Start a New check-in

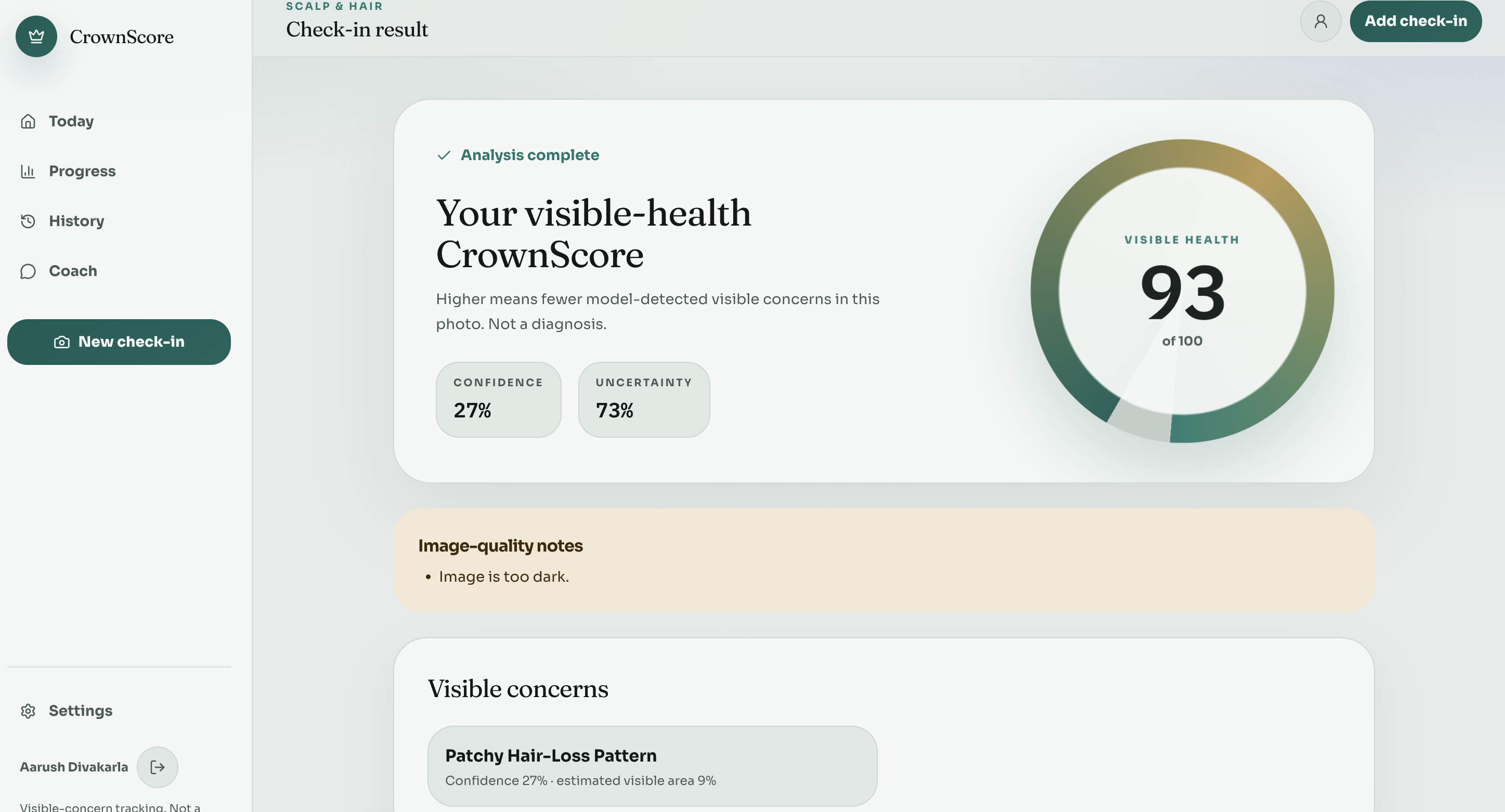click(119, 343)
